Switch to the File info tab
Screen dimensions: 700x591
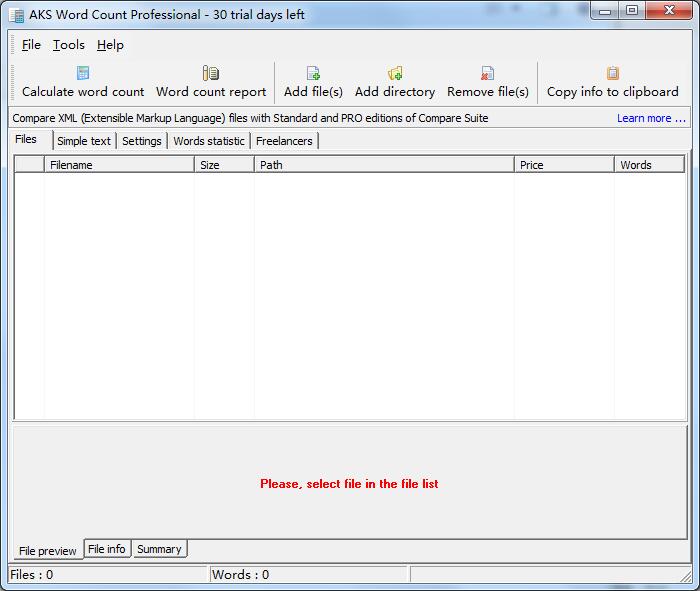click(x=107, y=549)
